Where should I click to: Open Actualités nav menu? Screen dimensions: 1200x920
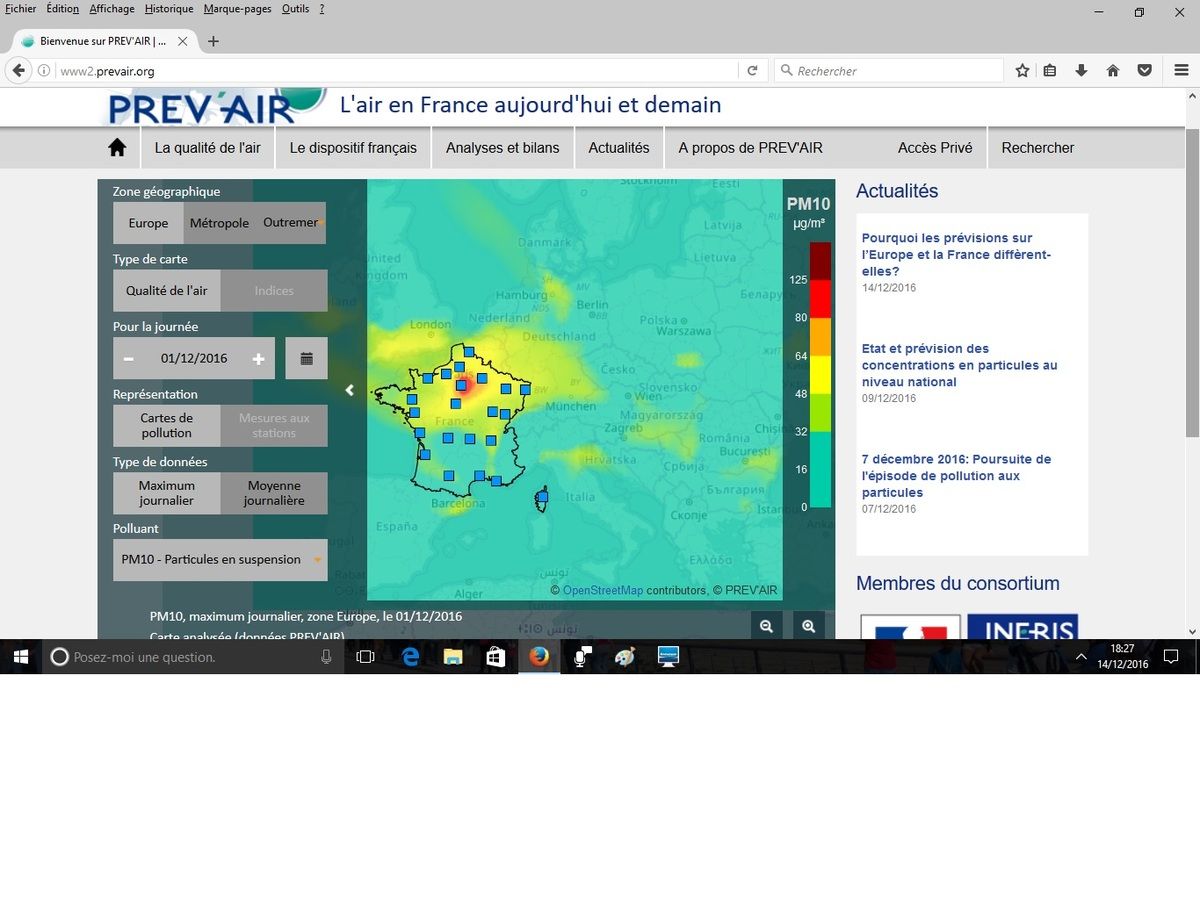click(619, 148)
